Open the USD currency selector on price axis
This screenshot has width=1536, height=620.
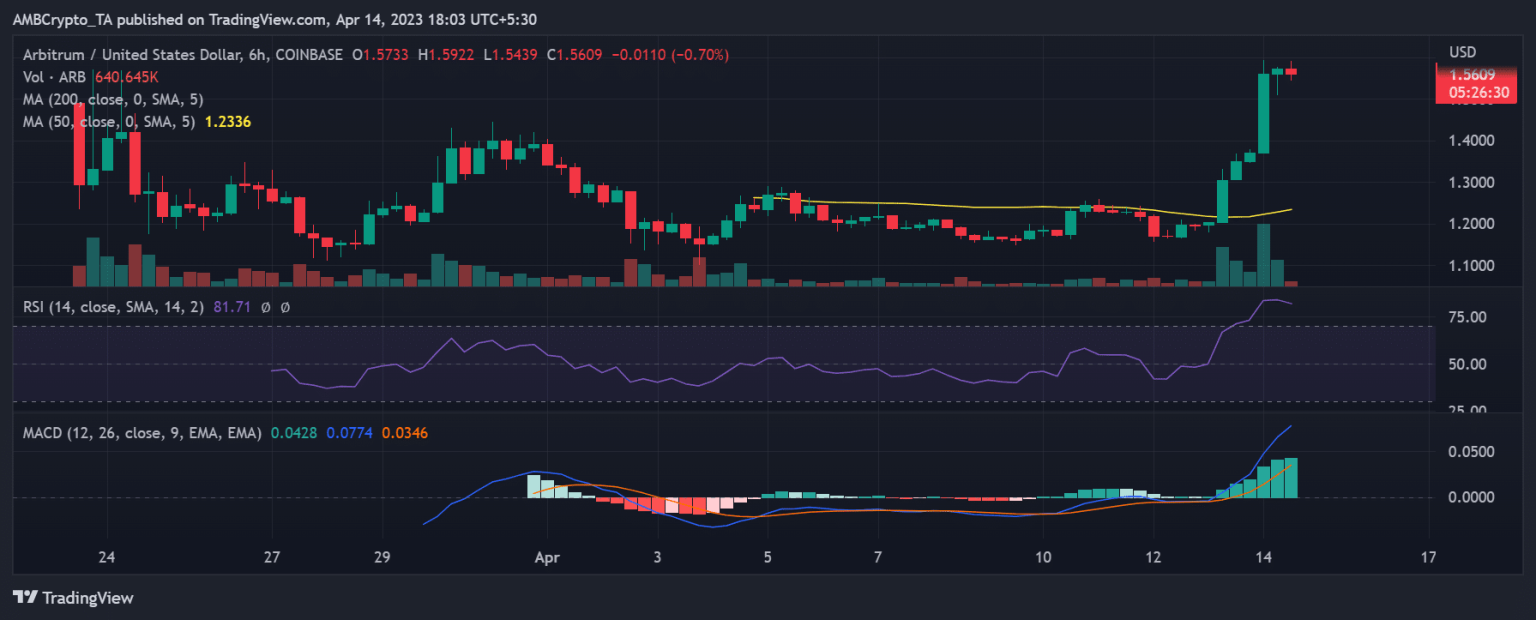pos(1462,52)
